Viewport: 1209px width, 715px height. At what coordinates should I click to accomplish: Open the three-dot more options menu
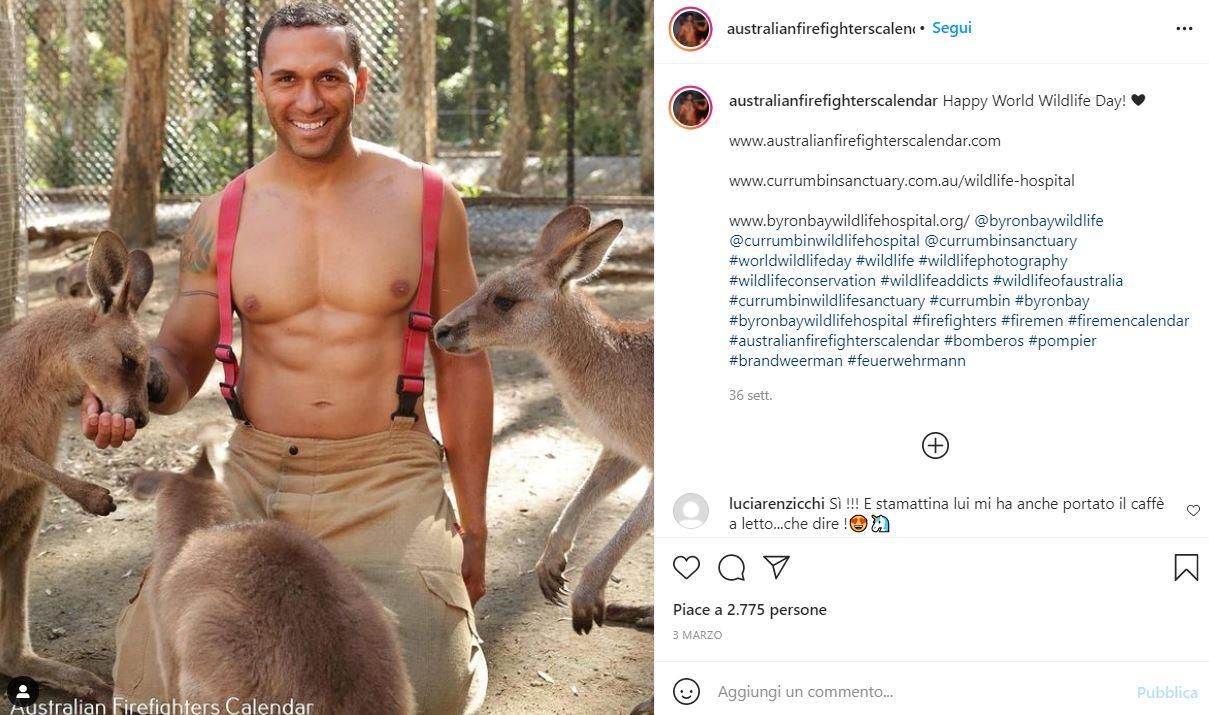[x=1184, y=28]
